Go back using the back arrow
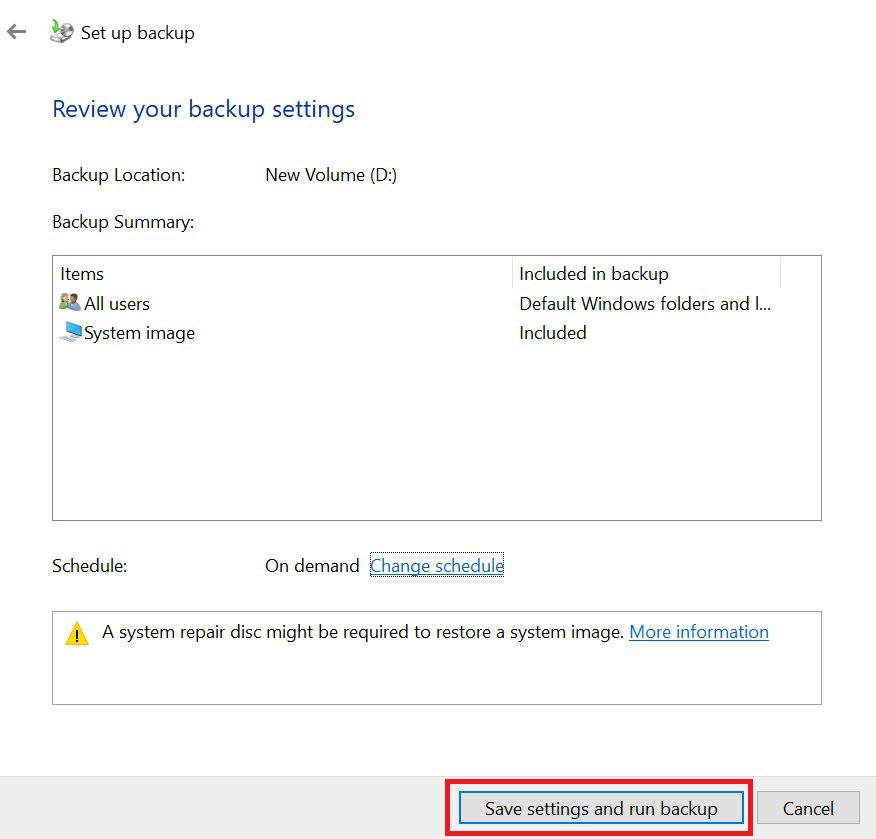The width and height of the screenshot is (876, 839). 17,32
